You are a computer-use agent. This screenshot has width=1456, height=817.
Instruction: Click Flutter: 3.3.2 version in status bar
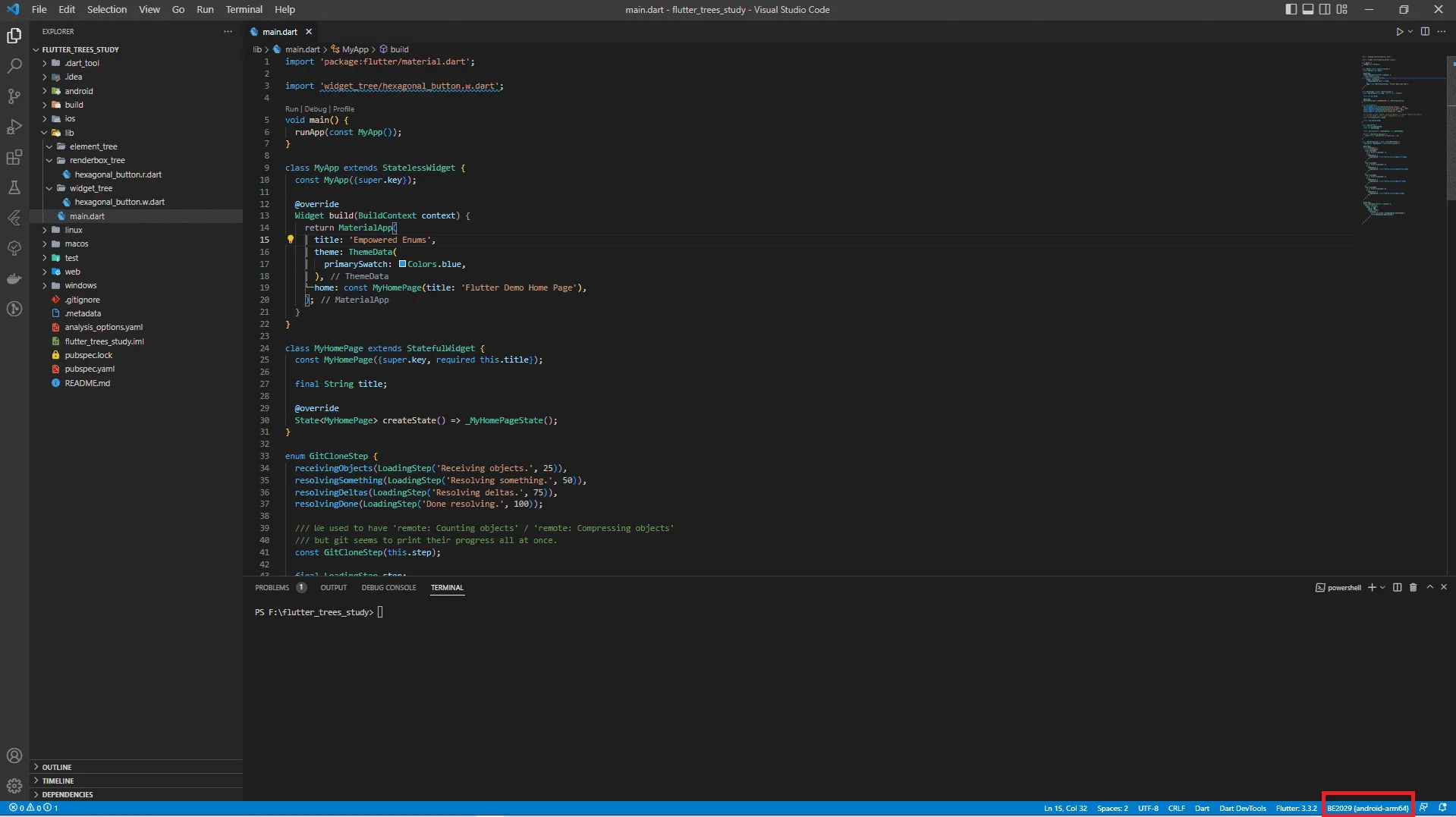click(x=1296, y=809)
